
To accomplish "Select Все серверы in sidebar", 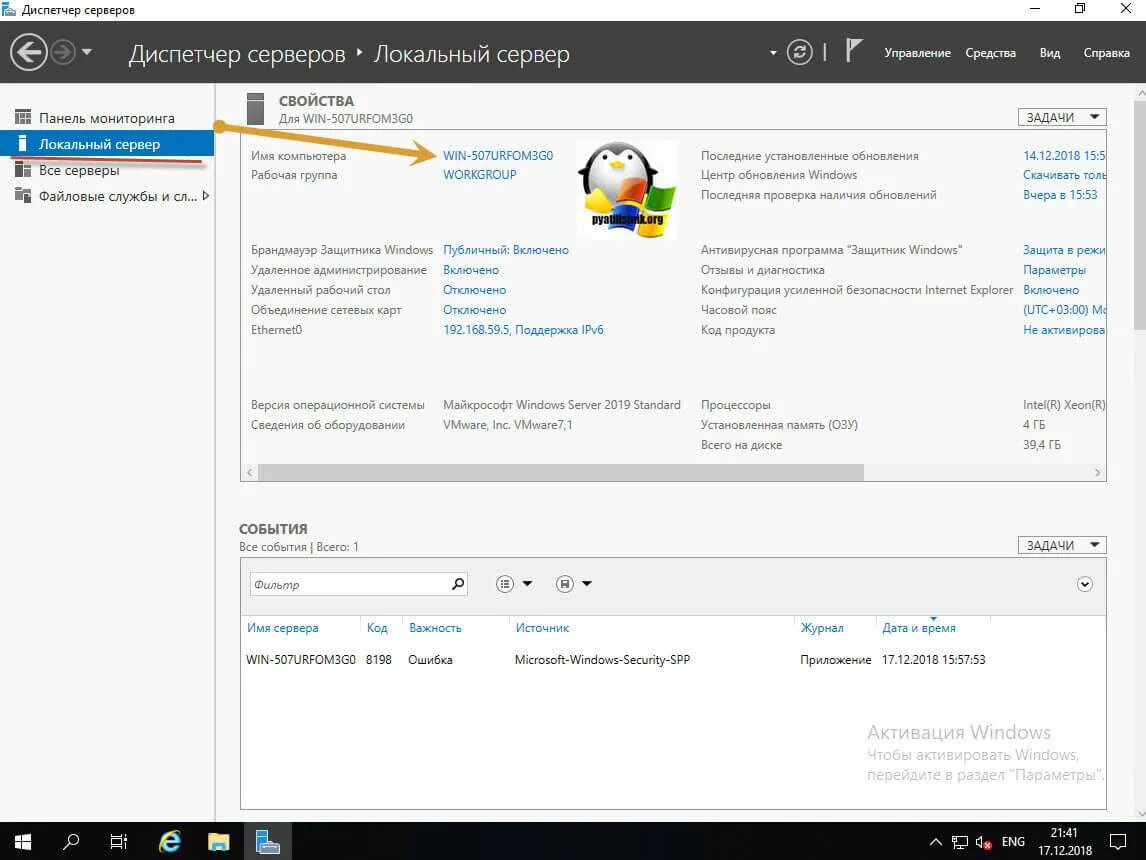I will (x=107, y=170).
